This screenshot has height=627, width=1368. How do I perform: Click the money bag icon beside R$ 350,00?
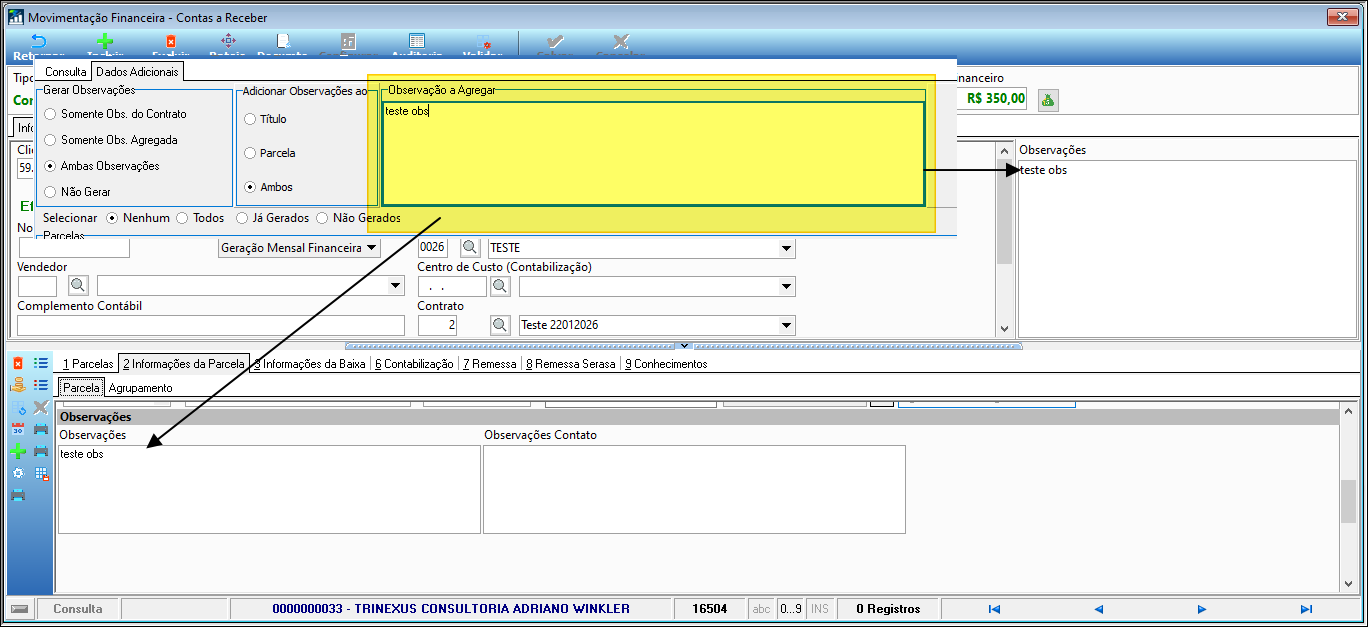coord(1047,99)
